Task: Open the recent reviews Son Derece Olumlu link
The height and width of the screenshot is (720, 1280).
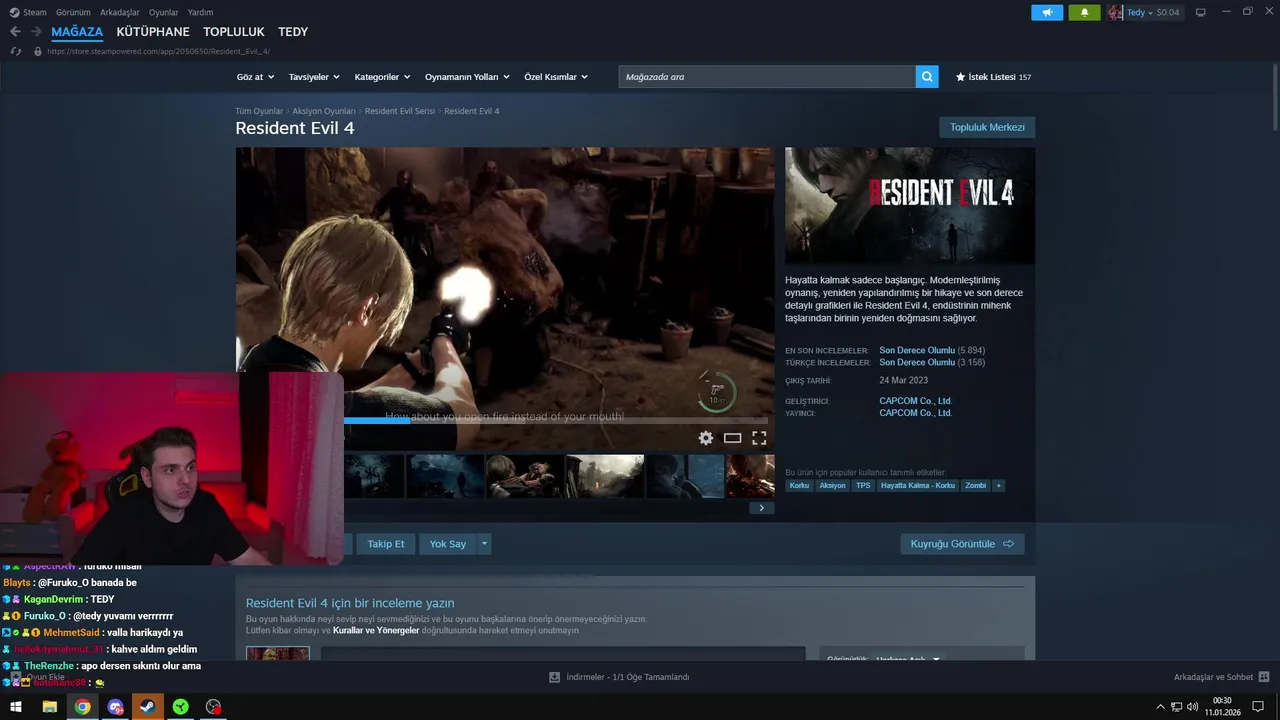Action: click(917, 351)
